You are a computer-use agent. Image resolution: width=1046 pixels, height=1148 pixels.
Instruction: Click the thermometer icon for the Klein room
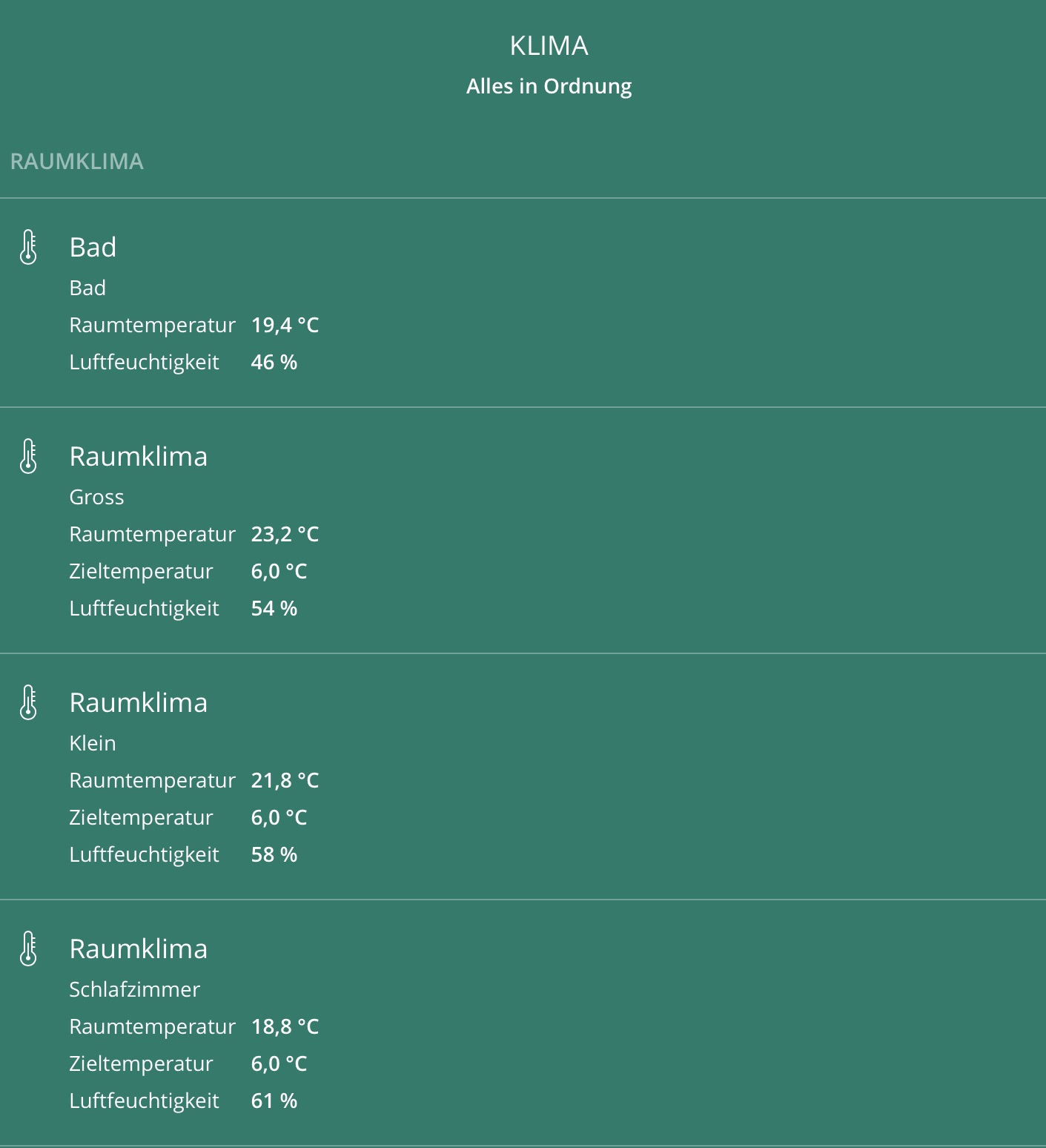tap(28, 702)
